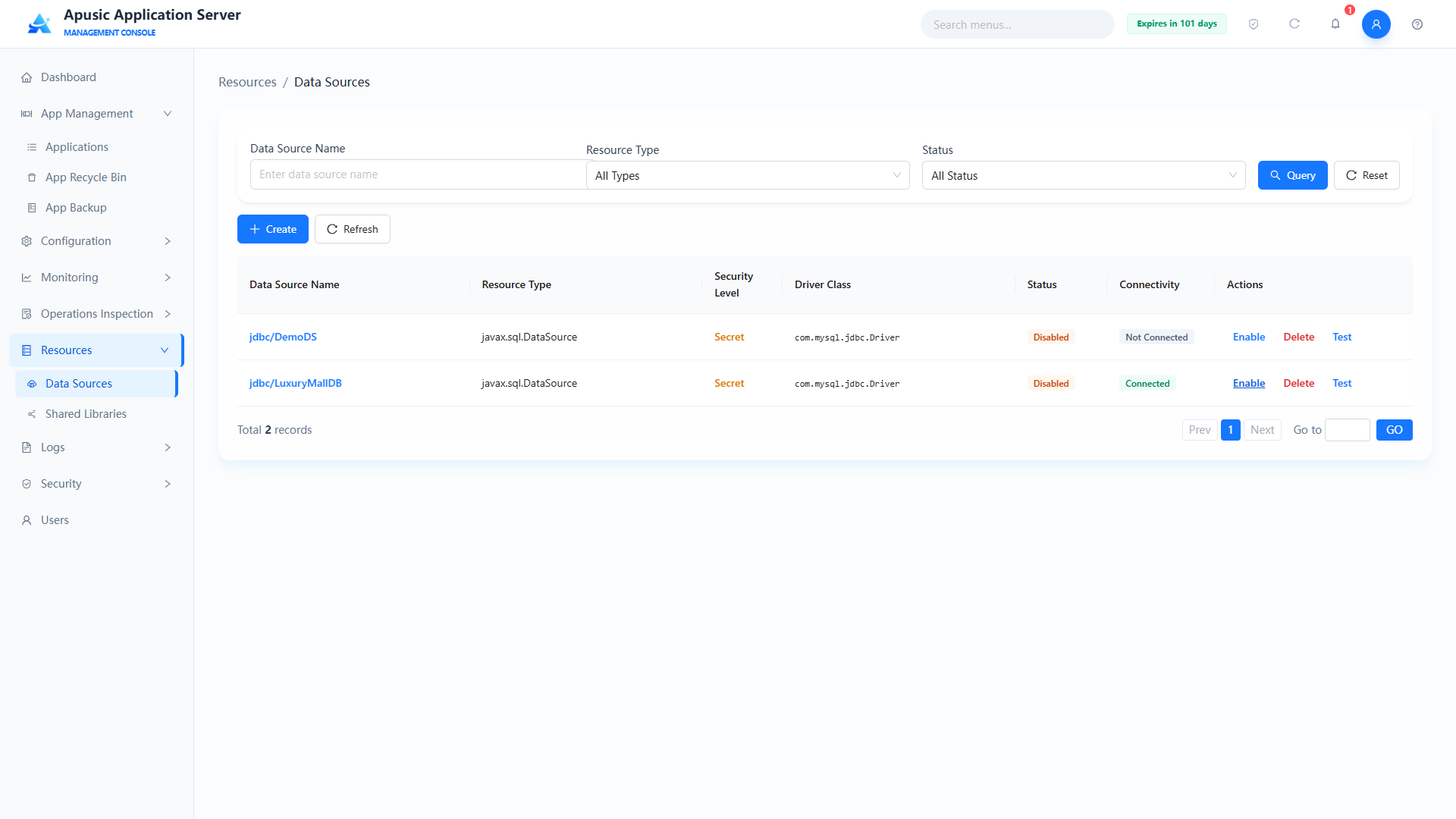Click the Go to page input
The width and height of the screenshot is (1456, 819).
pos(1348,430)
